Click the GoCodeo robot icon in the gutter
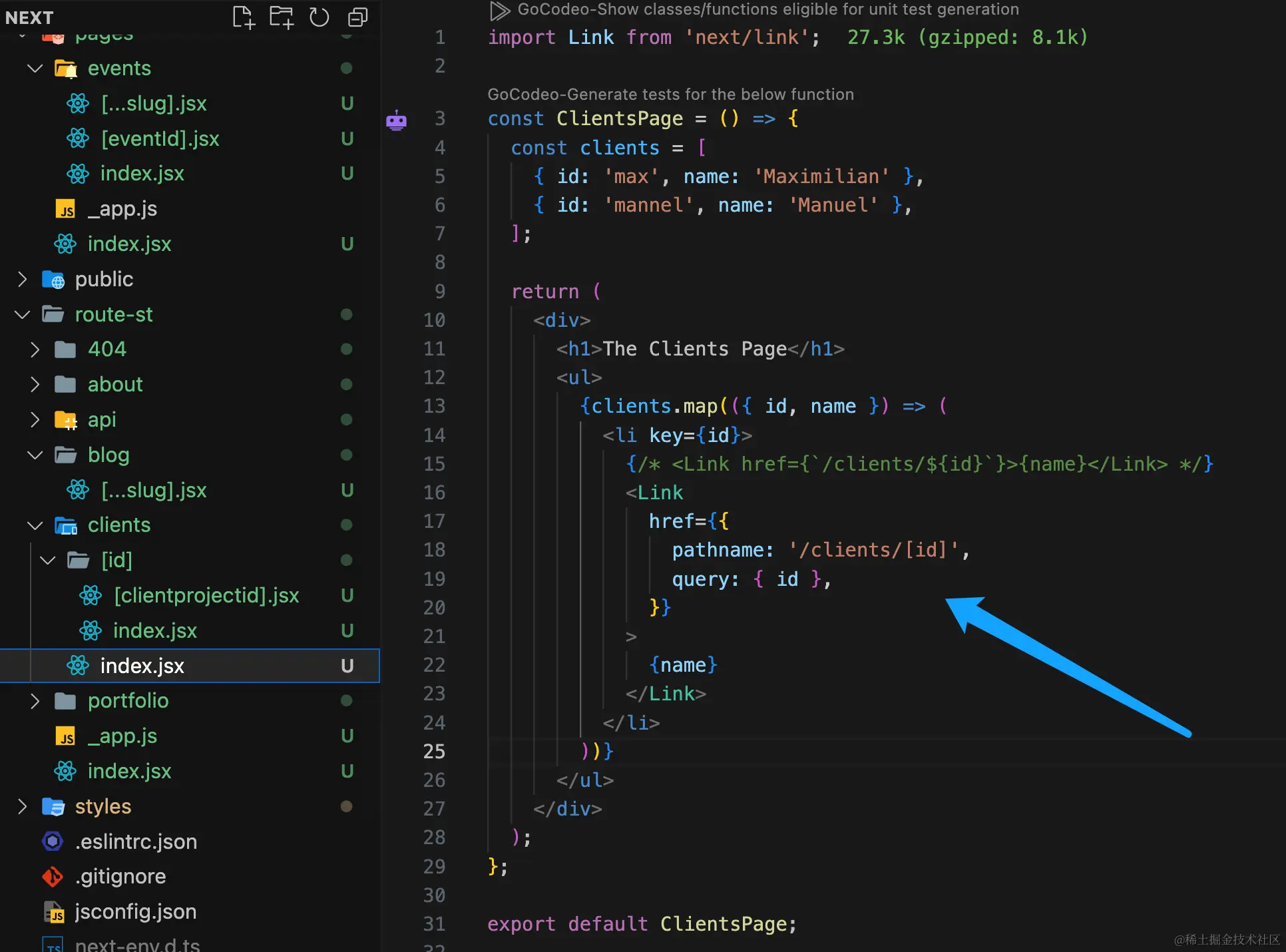1286x952 pixels. point(397,120)
